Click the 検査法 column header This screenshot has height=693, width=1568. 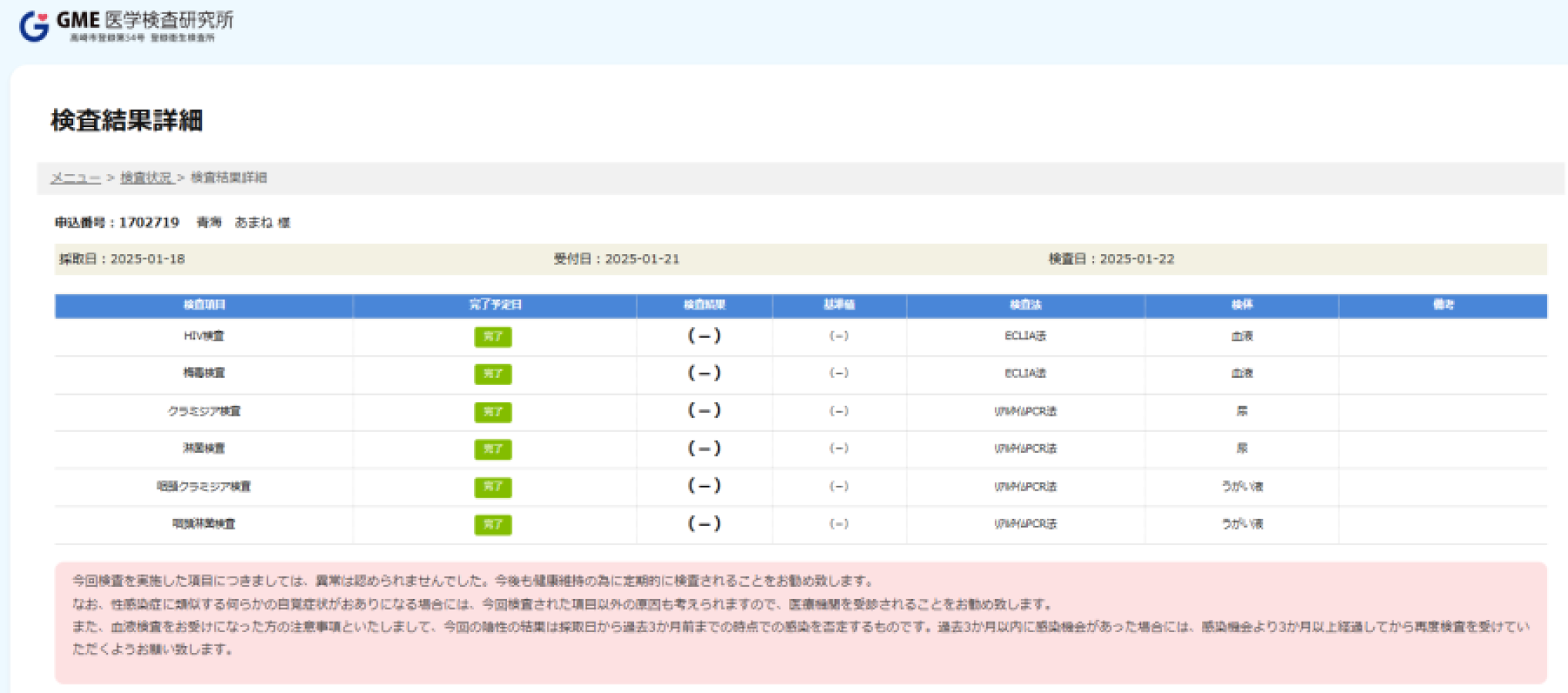pyautogui.click(x=1026, y=305)
